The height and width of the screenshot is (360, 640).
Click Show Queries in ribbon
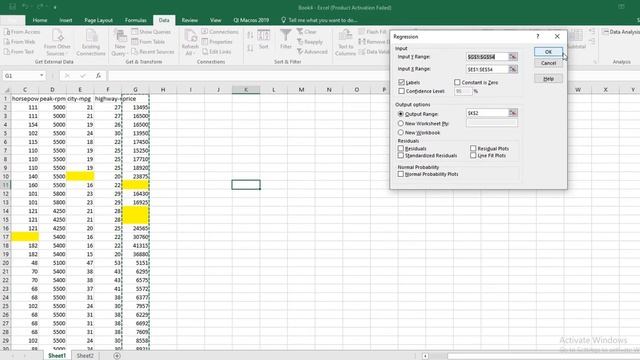[151, 32]
